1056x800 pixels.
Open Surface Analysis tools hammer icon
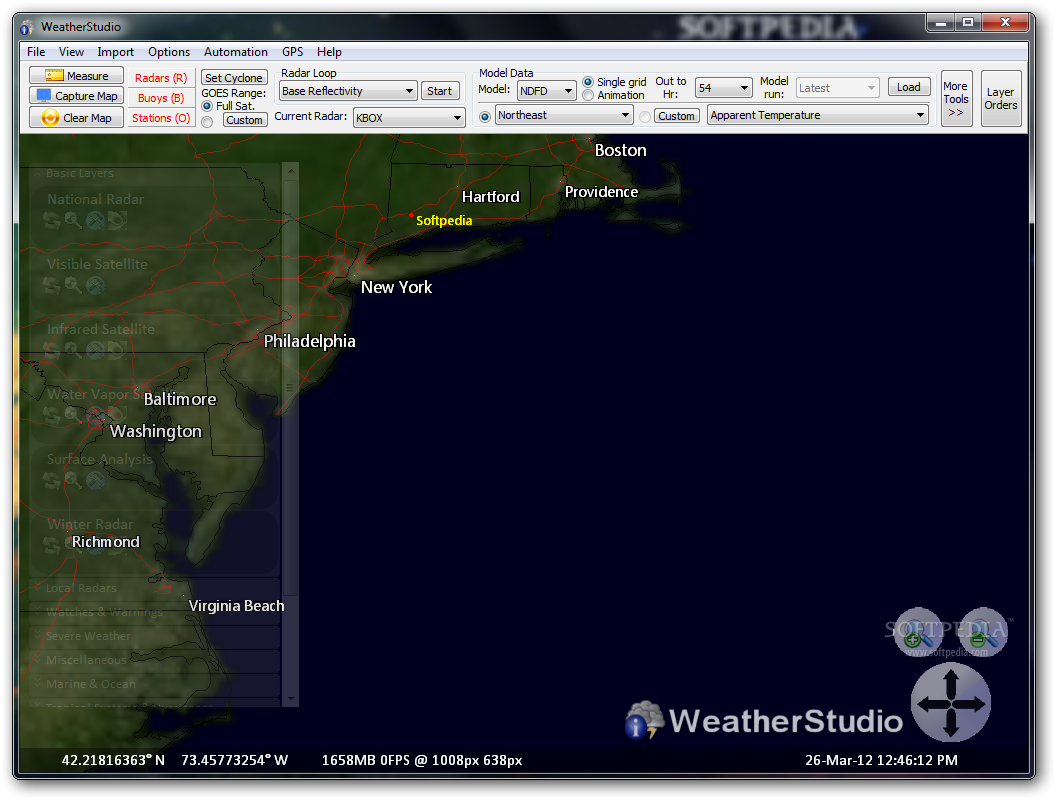[x=95, y=480]
